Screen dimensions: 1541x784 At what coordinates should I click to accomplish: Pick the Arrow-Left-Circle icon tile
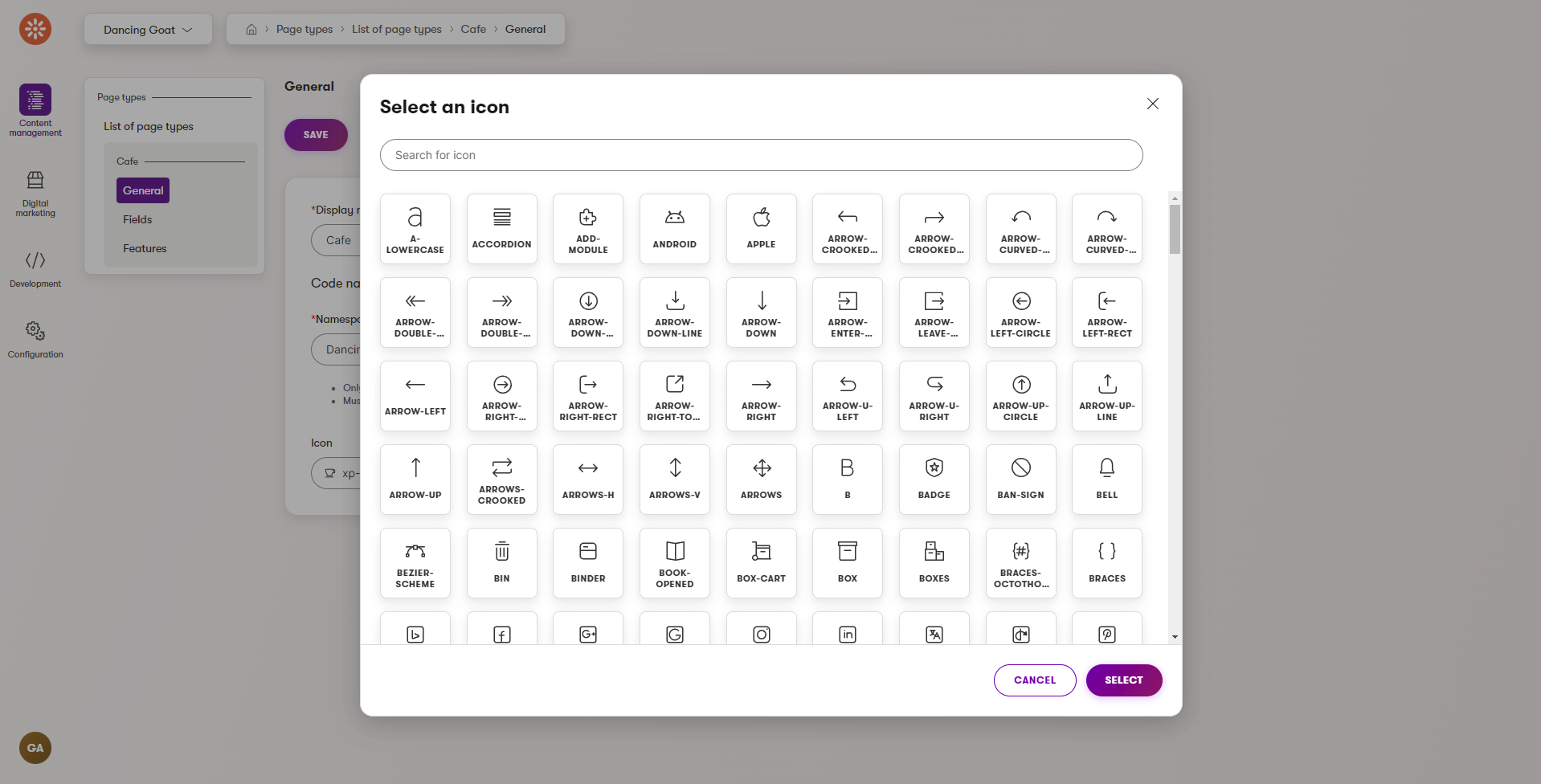click(1020, 312)
